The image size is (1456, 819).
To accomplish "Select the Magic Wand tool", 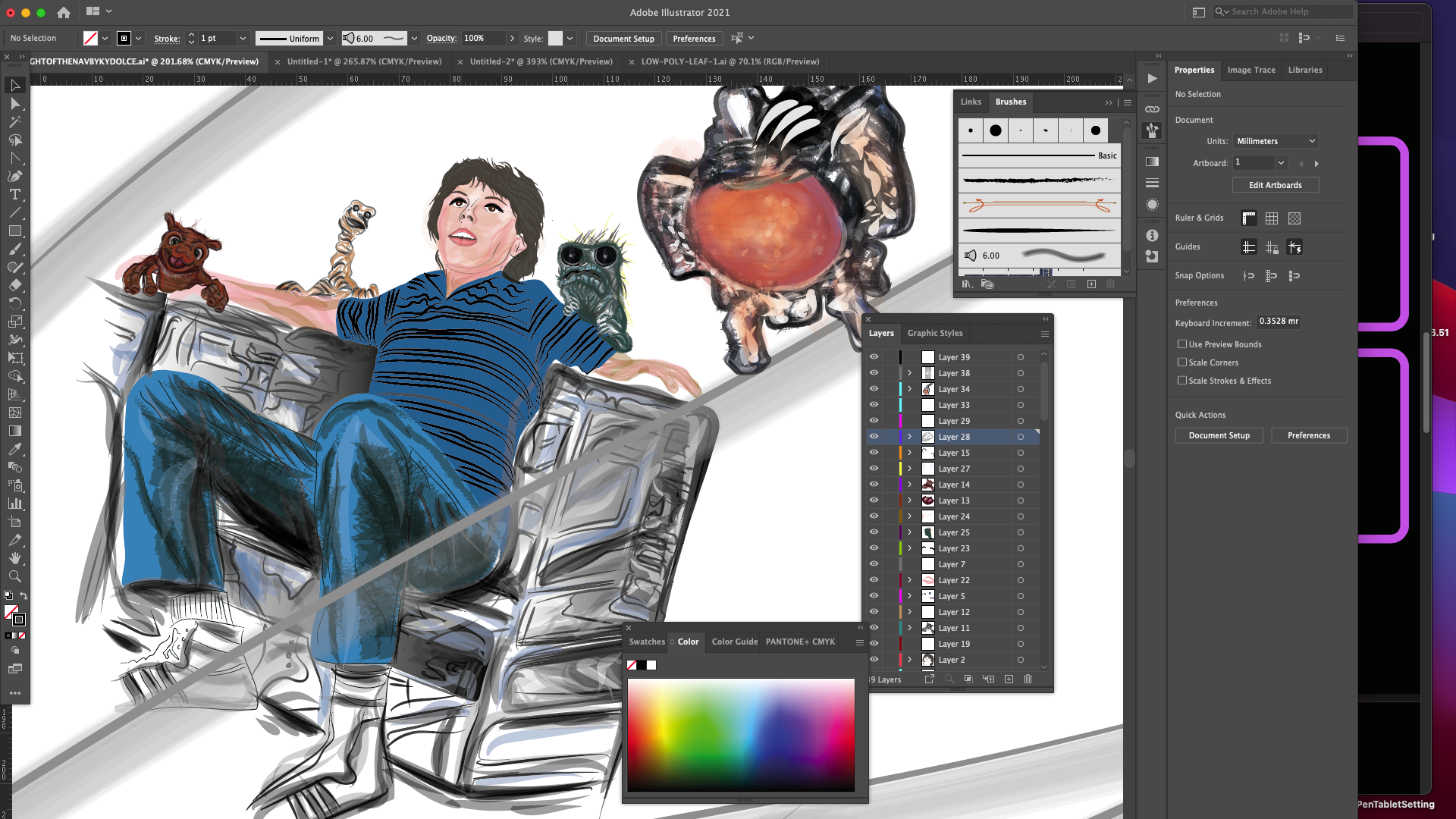I will click(14, 121).
